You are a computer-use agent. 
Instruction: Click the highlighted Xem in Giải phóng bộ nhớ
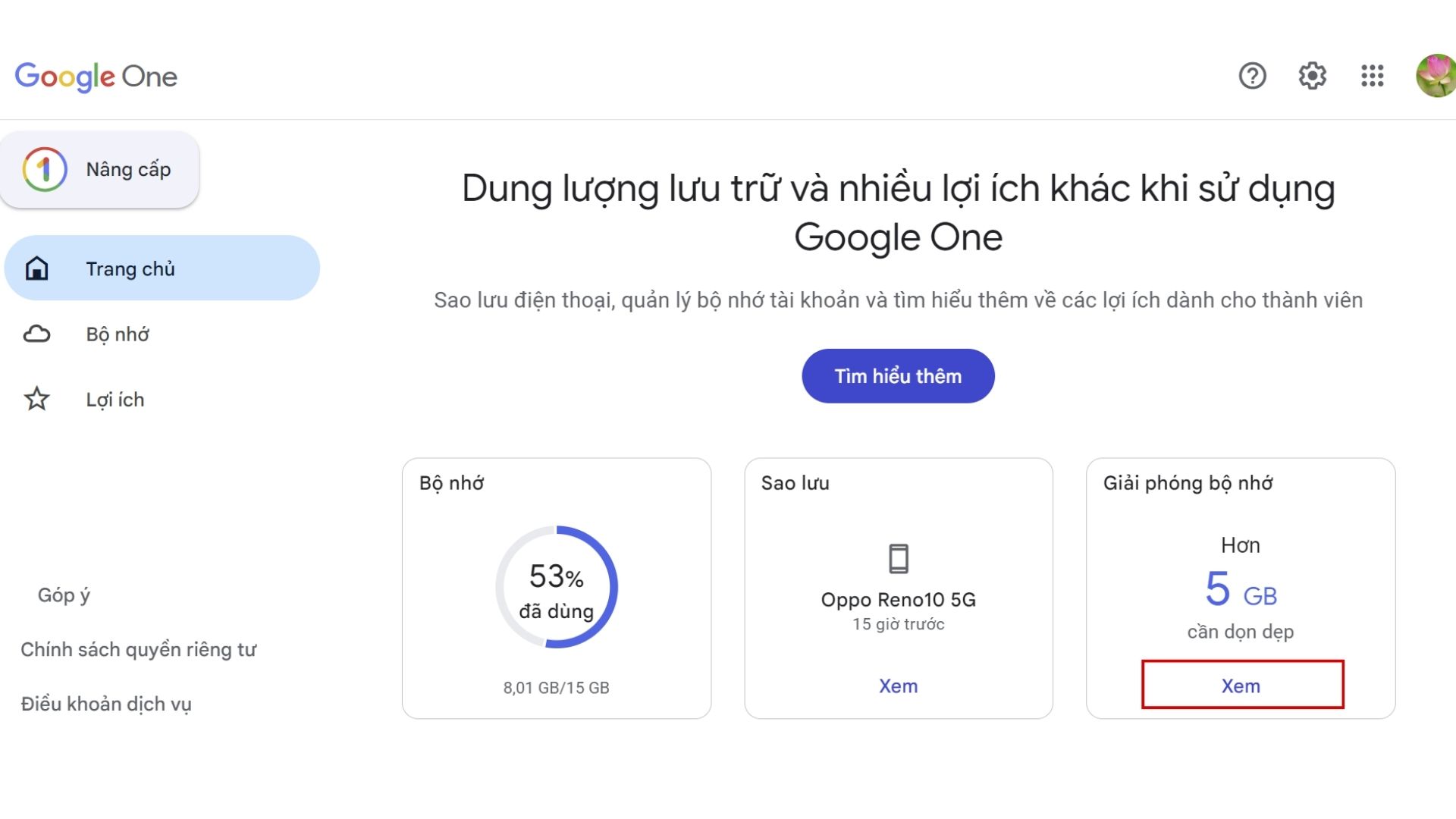coord(1240,686)
